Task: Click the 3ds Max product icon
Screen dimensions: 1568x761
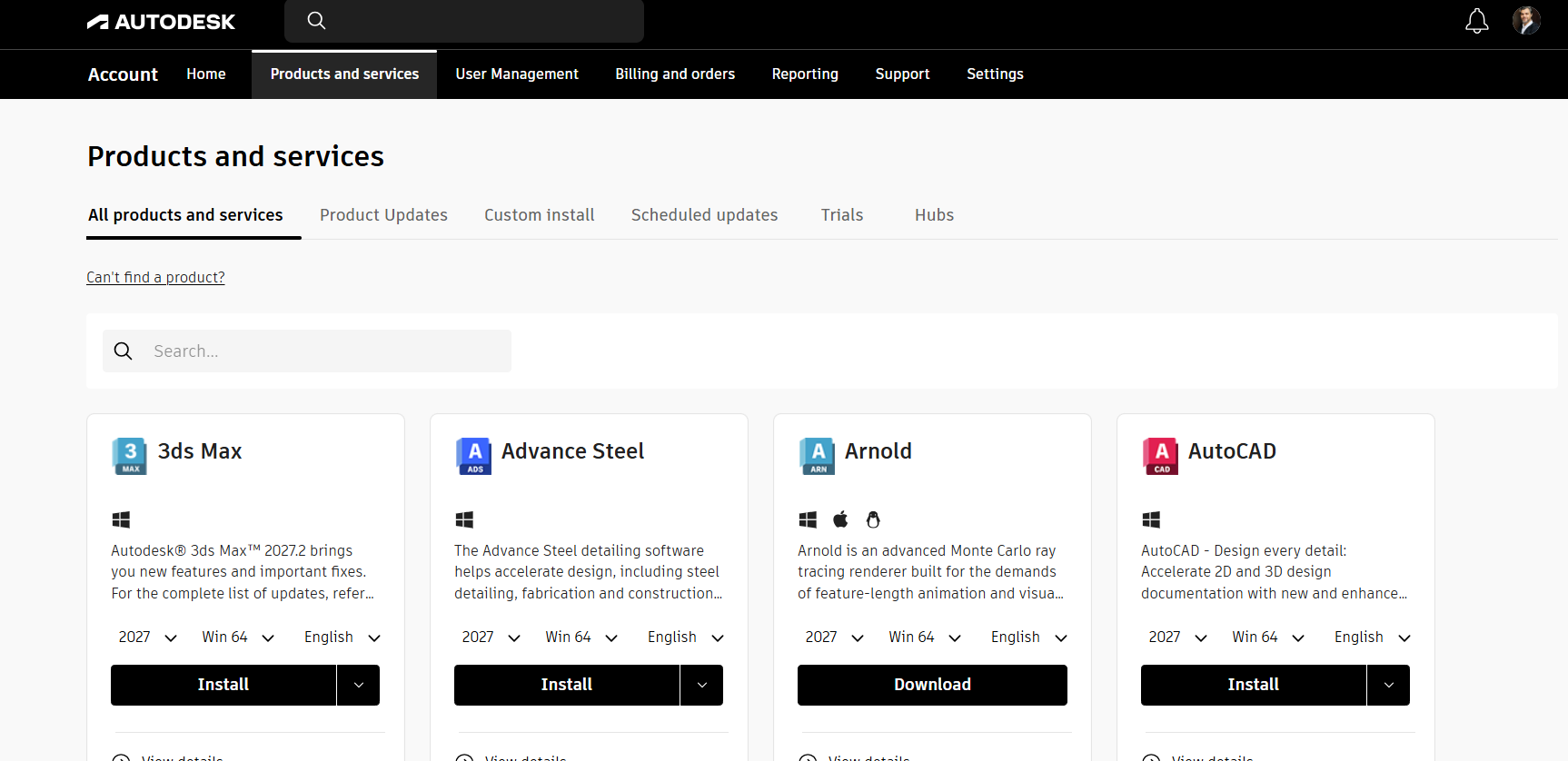Action: point(130,456)
